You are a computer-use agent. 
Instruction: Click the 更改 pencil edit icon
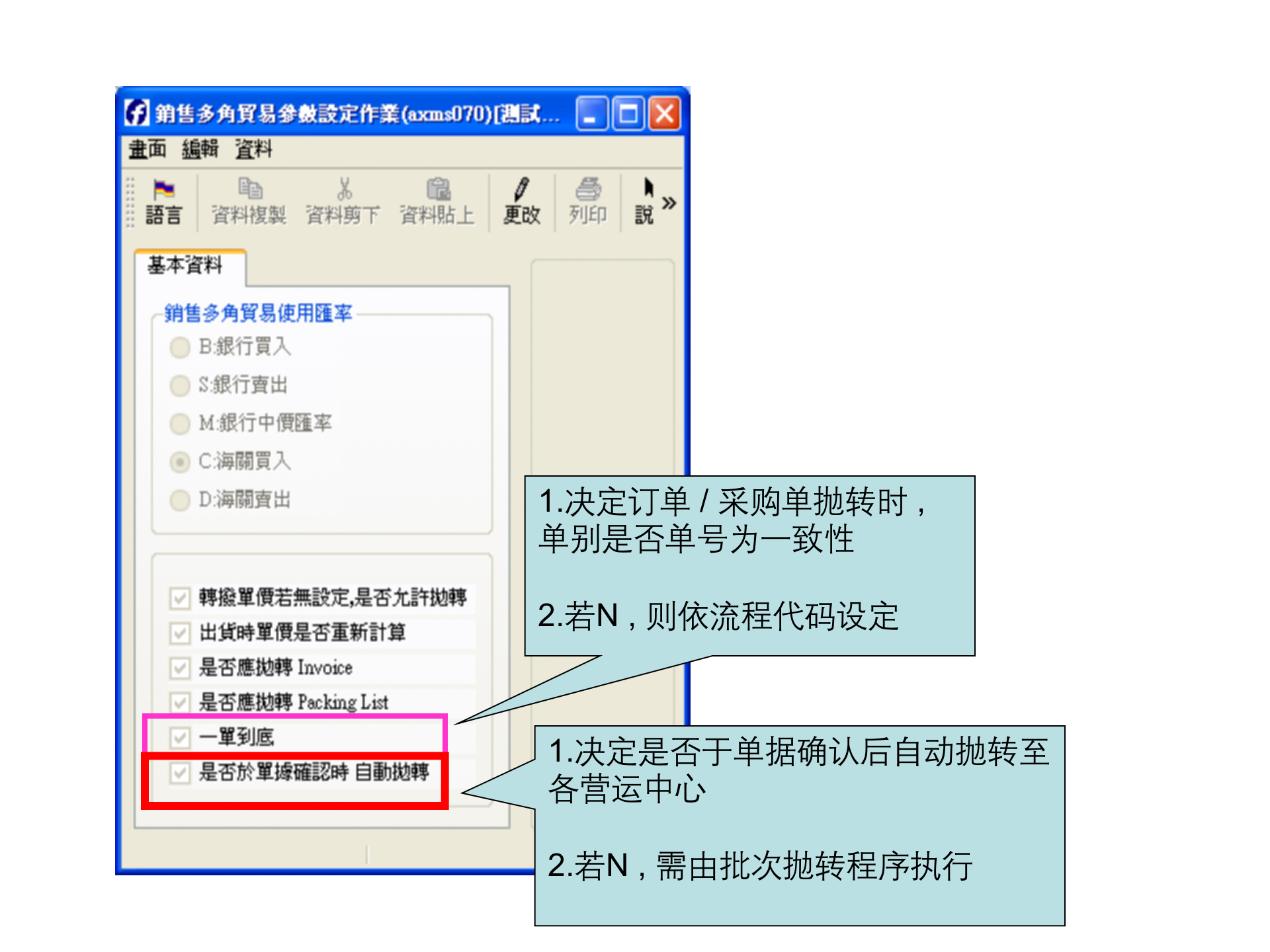[522, 198]
